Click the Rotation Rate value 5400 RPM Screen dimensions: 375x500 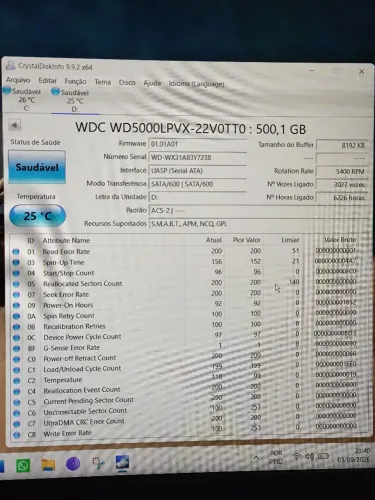(x=342, y=171)
